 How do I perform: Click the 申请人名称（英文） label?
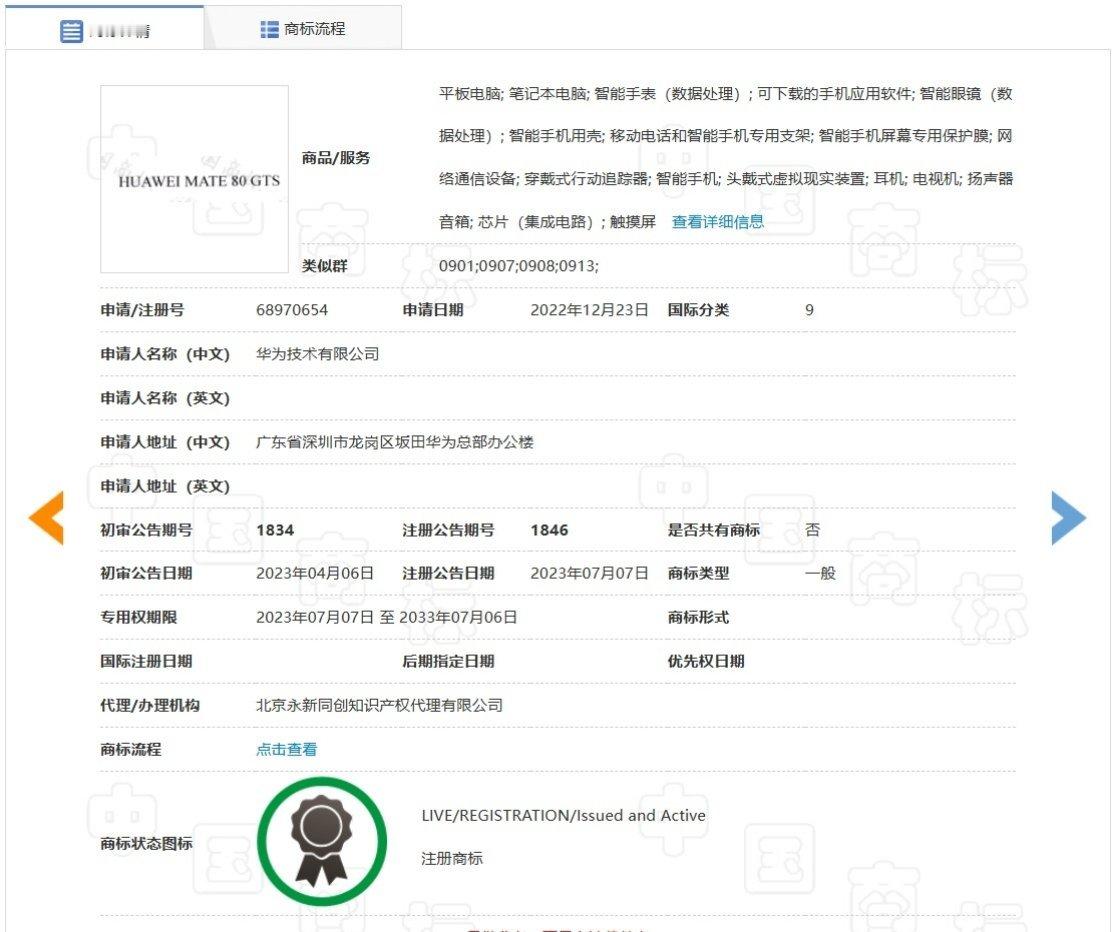click(165, 398)
